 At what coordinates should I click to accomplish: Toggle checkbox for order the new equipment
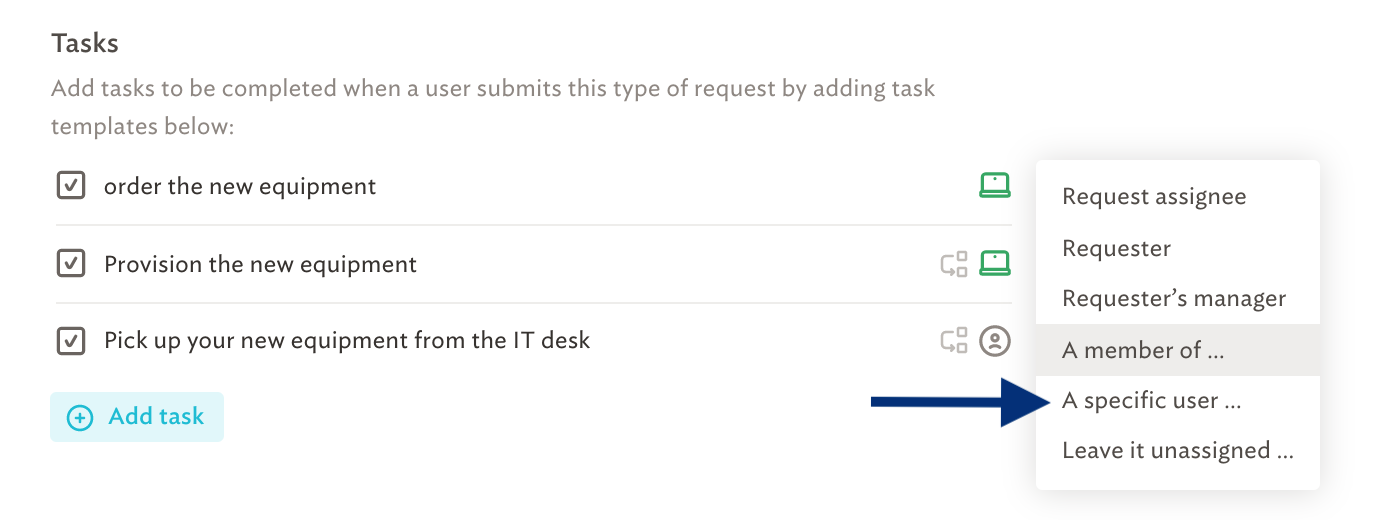pyautogui.click(x=70, y=186)
